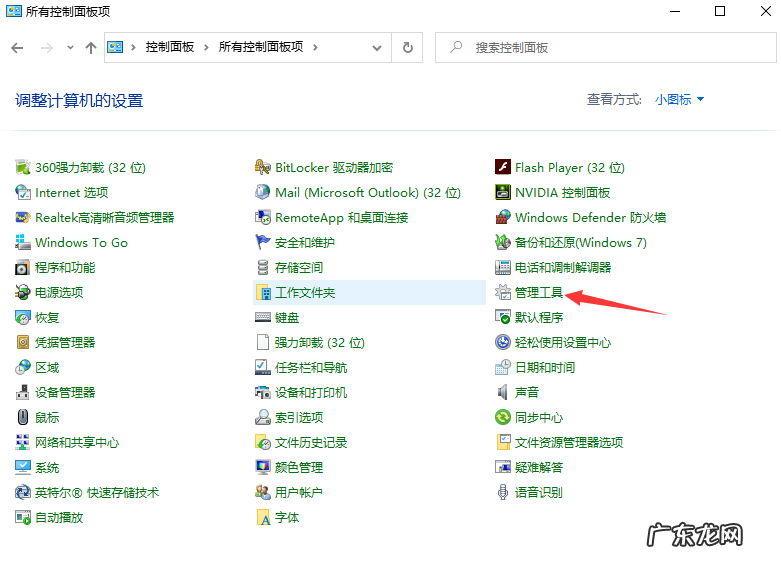
Task: Click the 字体 font icon
Action: (262, 517)
